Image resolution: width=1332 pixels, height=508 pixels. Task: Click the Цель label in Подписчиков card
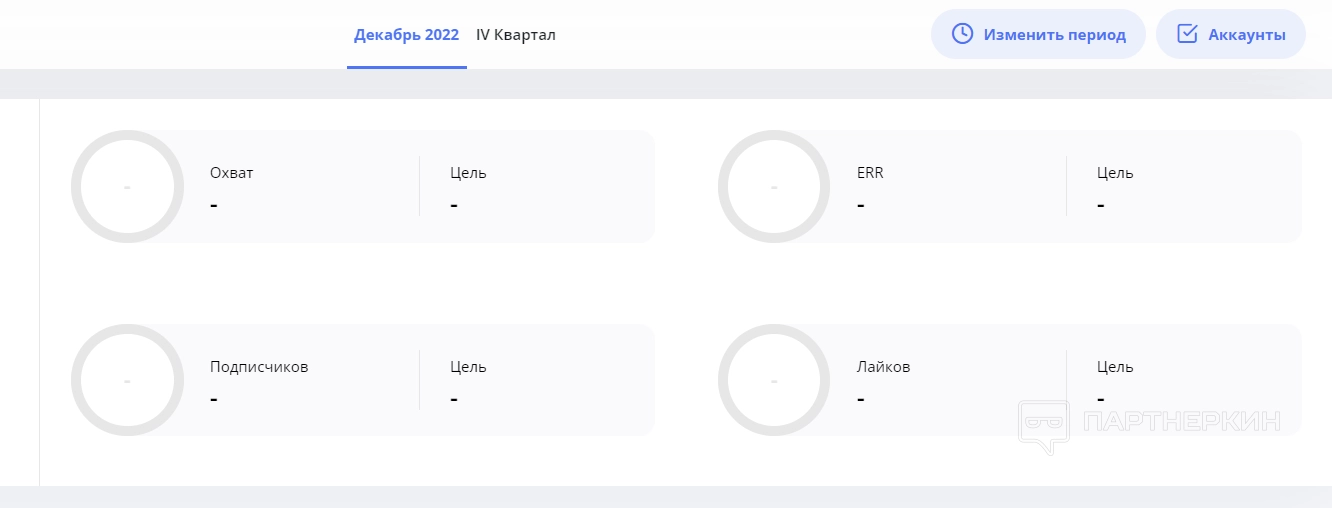[x=468, y=367]
